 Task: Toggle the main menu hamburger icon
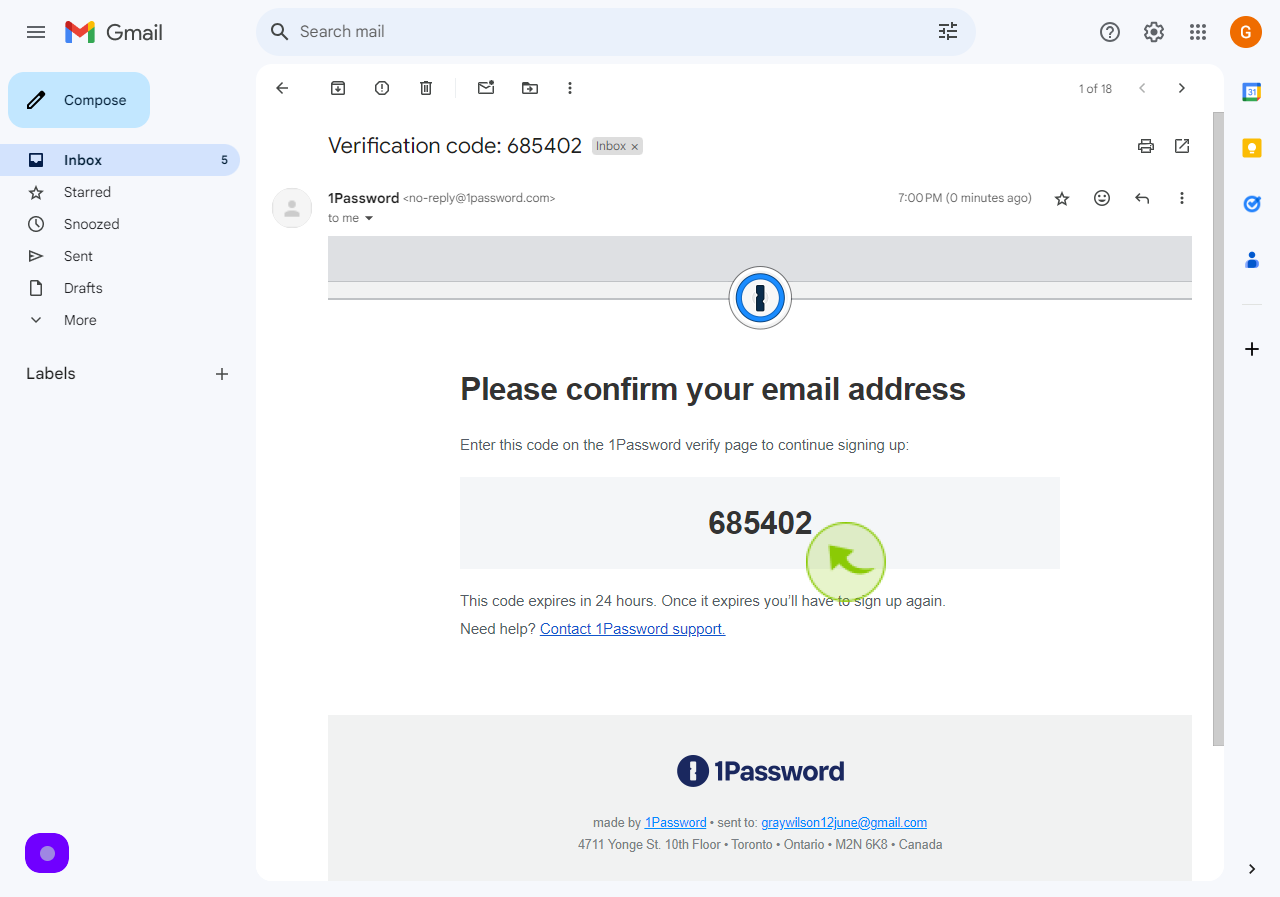pyautogui.click(x=36, y=32)
